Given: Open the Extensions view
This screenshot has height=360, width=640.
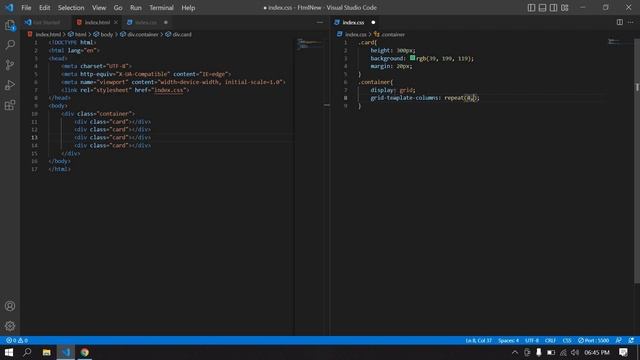Looking at the screenshot, I should coord(10,105).
